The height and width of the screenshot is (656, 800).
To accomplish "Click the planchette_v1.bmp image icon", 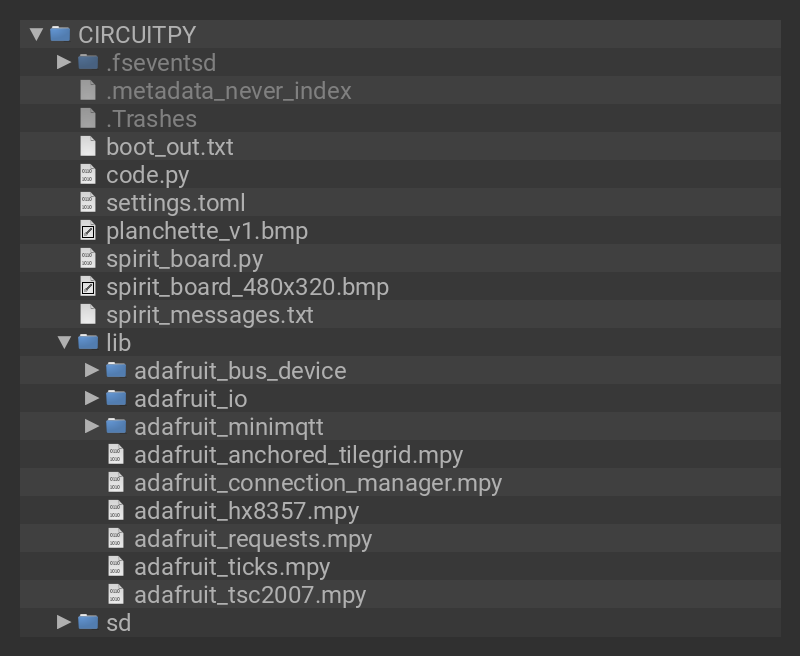I will pyautogui.click(x=88, y=231).
